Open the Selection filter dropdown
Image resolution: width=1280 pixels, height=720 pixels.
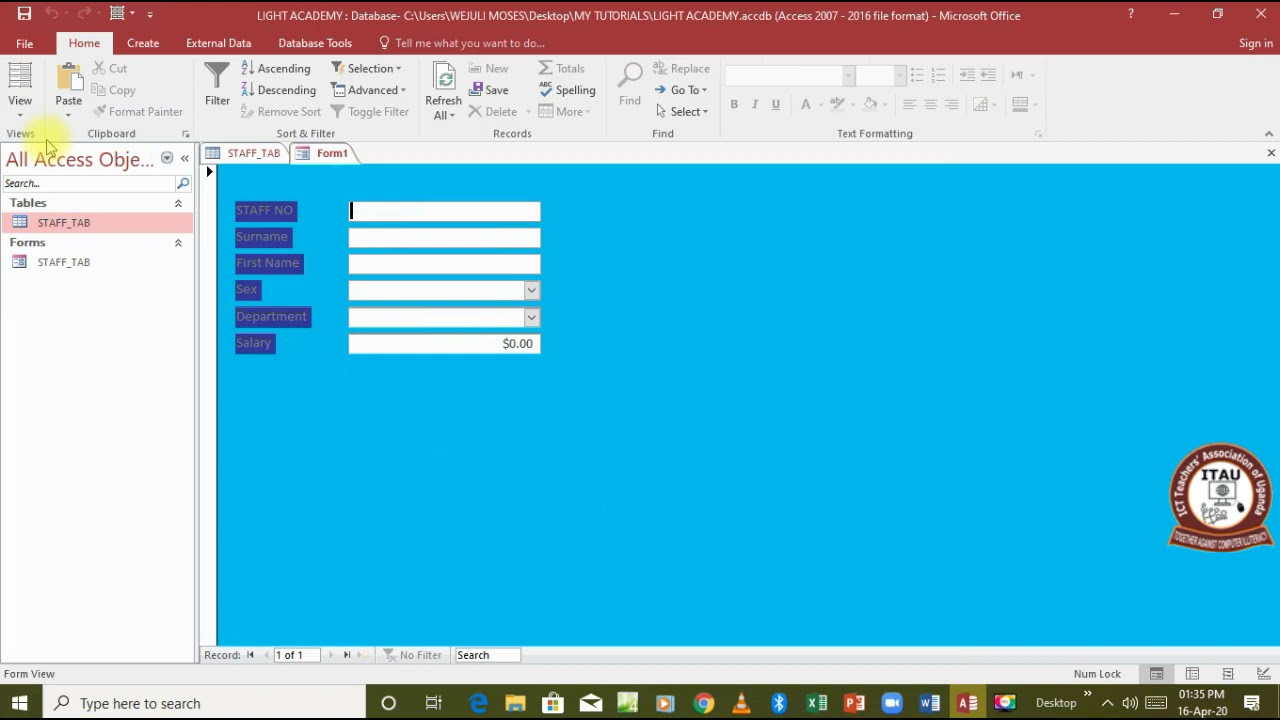[x=366, y=68]
